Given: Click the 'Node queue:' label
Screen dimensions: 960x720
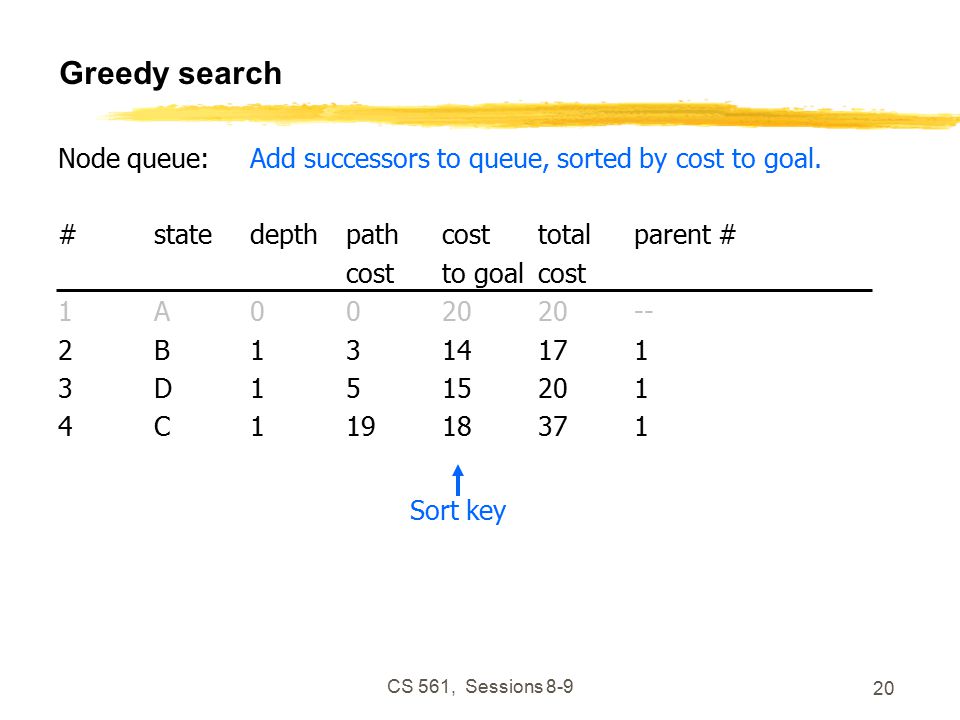Looking at the screenshot, I should [133, 159].
